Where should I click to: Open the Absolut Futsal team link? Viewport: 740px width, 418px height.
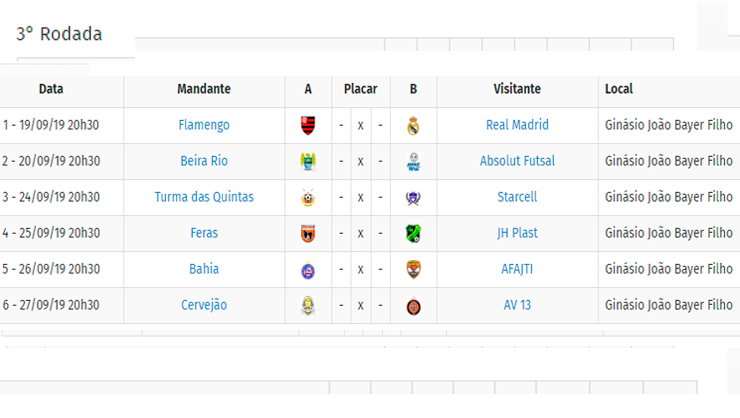[x=517, y=161]
